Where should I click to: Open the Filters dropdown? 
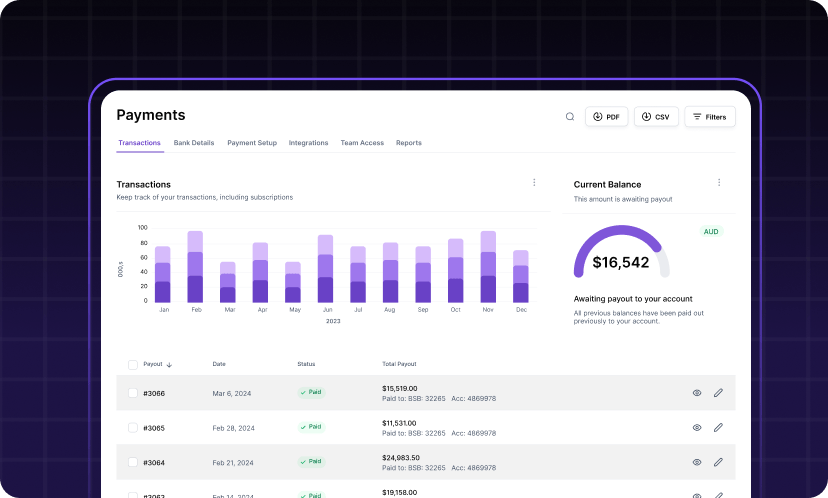click(x=709, y=117)
